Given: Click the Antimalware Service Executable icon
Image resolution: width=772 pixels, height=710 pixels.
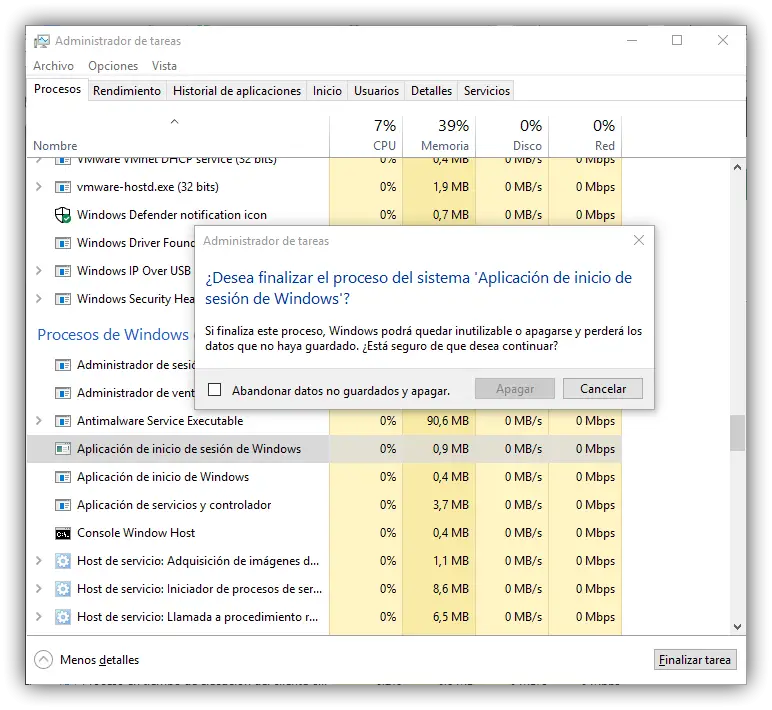Looking at the screenshot, I should (63, 421).
